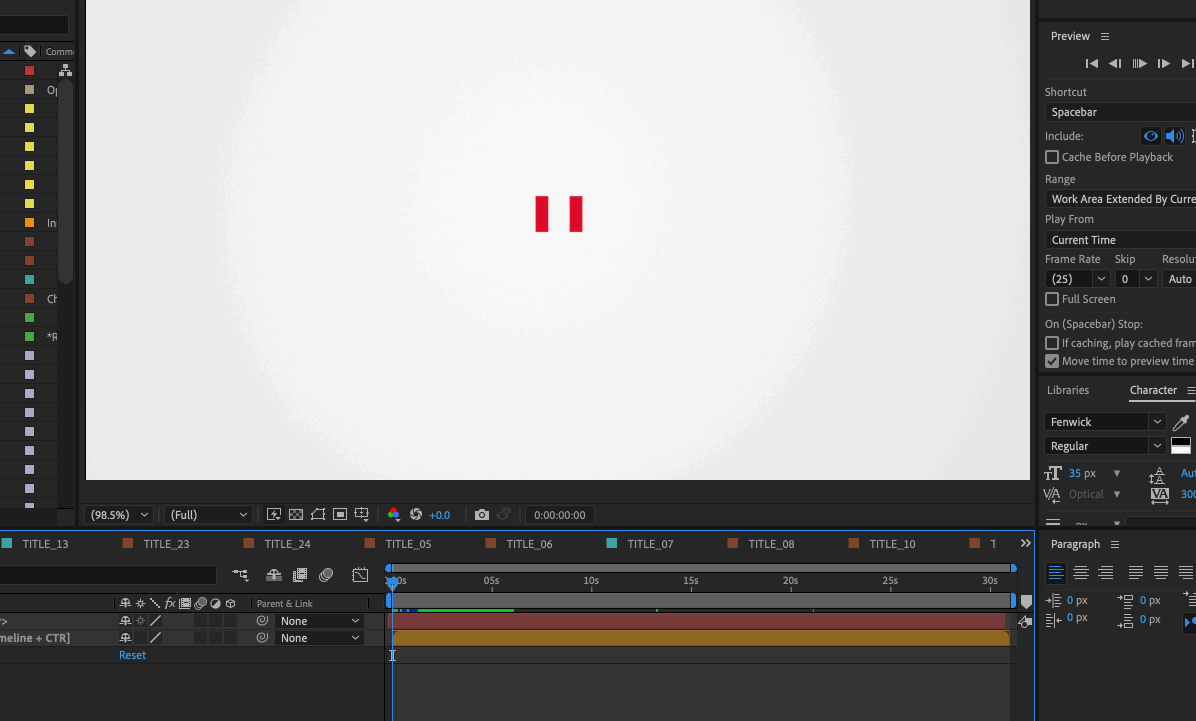1196x721 pixels.
Task: Click the eyedropper tool in Character panel
Action: [x=1181, y=422]
